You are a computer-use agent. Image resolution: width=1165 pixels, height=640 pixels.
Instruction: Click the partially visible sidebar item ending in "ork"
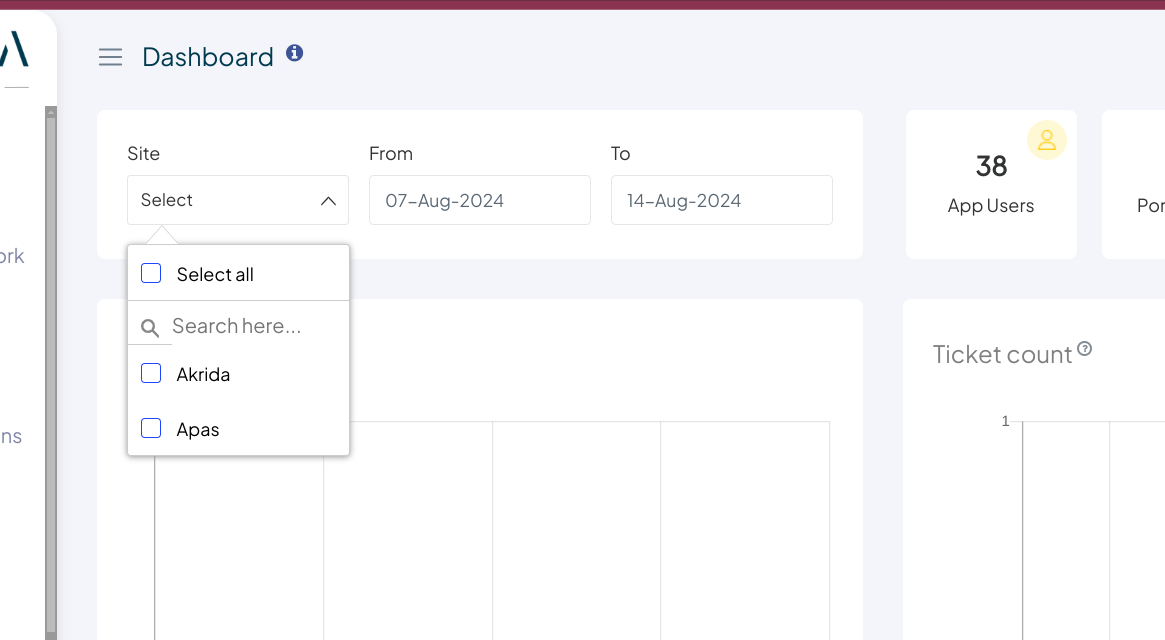12,256
